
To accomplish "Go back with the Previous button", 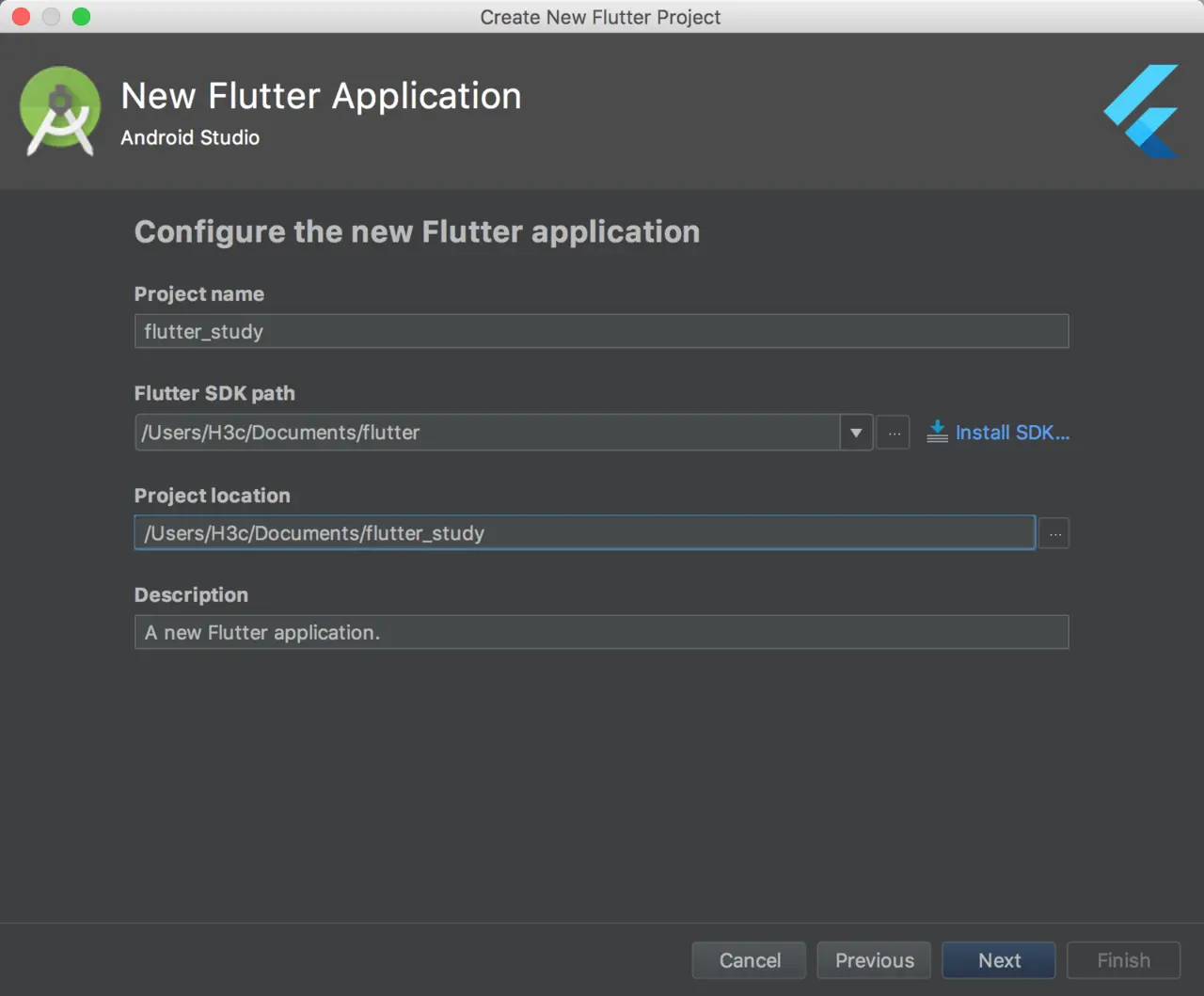I will (874, 960).
